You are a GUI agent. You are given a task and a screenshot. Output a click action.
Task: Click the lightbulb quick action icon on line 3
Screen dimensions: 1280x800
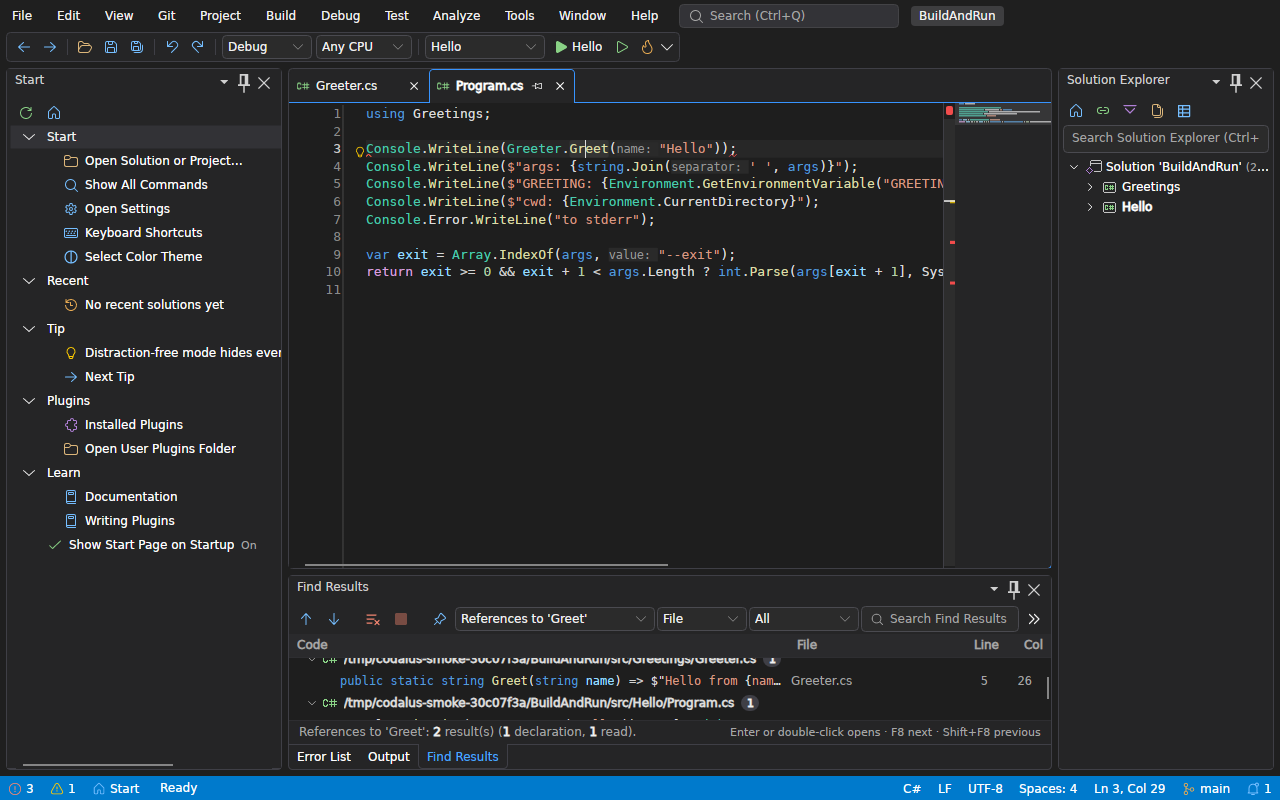361,151
